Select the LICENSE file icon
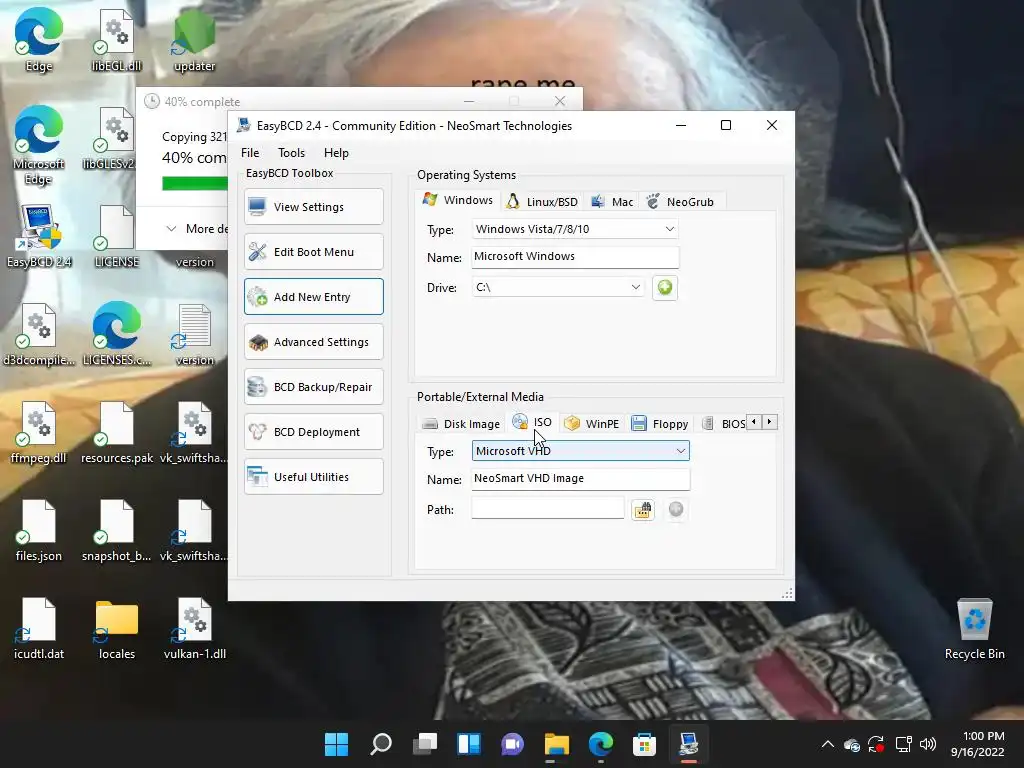The height and width of the screenshot is (768, 1024). (x=117, y=236)
